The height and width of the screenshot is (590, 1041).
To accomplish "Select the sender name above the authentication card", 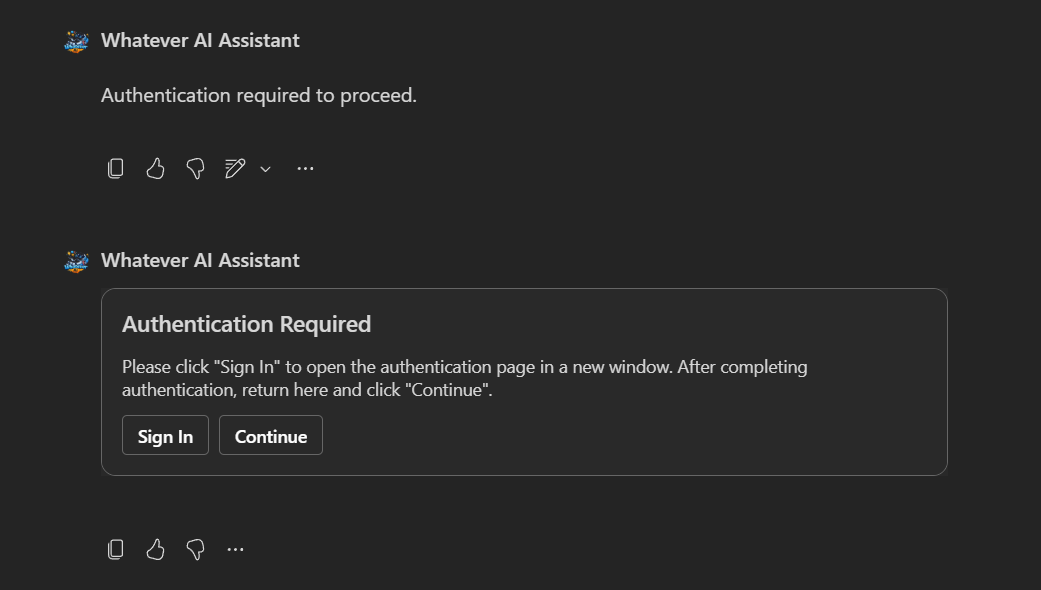I will point(200,261).
